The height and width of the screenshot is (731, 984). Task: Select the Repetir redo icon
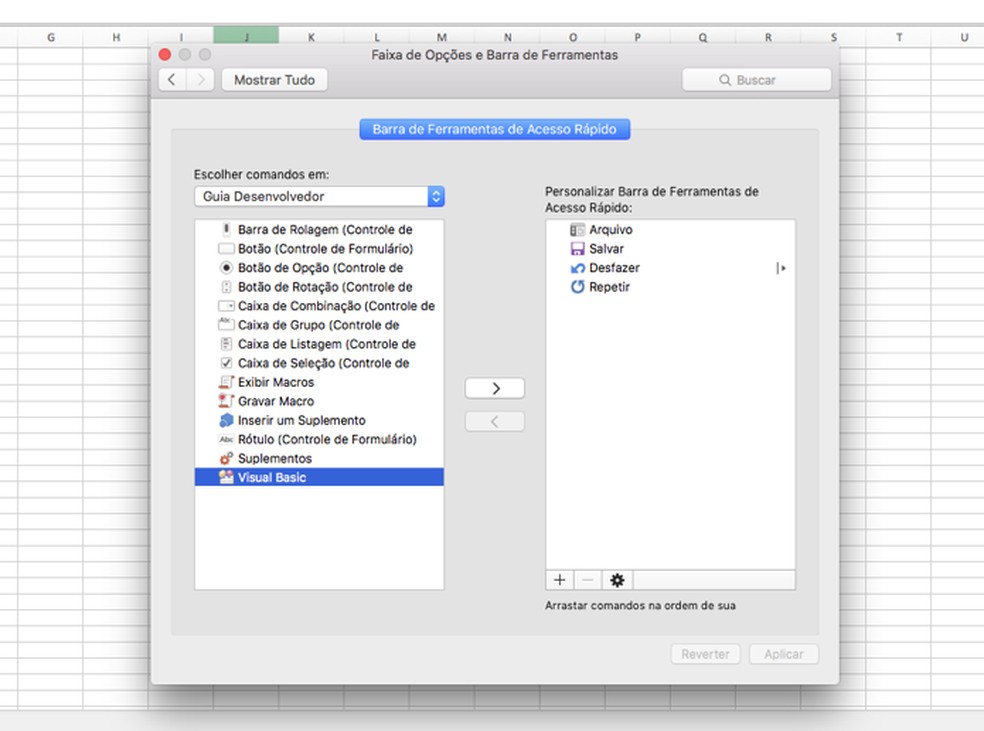click(577, 287)
